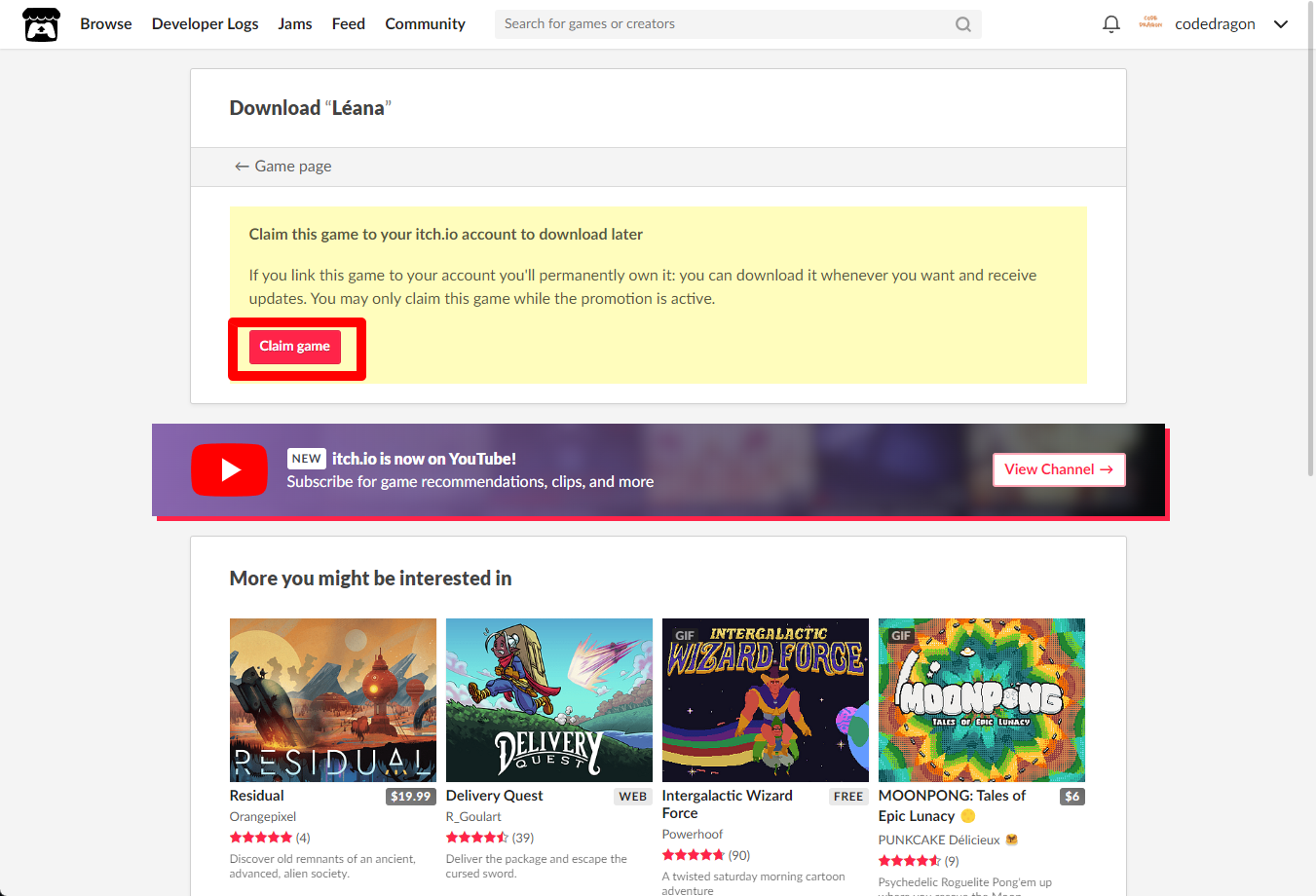Click the GIF badge on Wizard Force thumbnail

coord(686,636)
